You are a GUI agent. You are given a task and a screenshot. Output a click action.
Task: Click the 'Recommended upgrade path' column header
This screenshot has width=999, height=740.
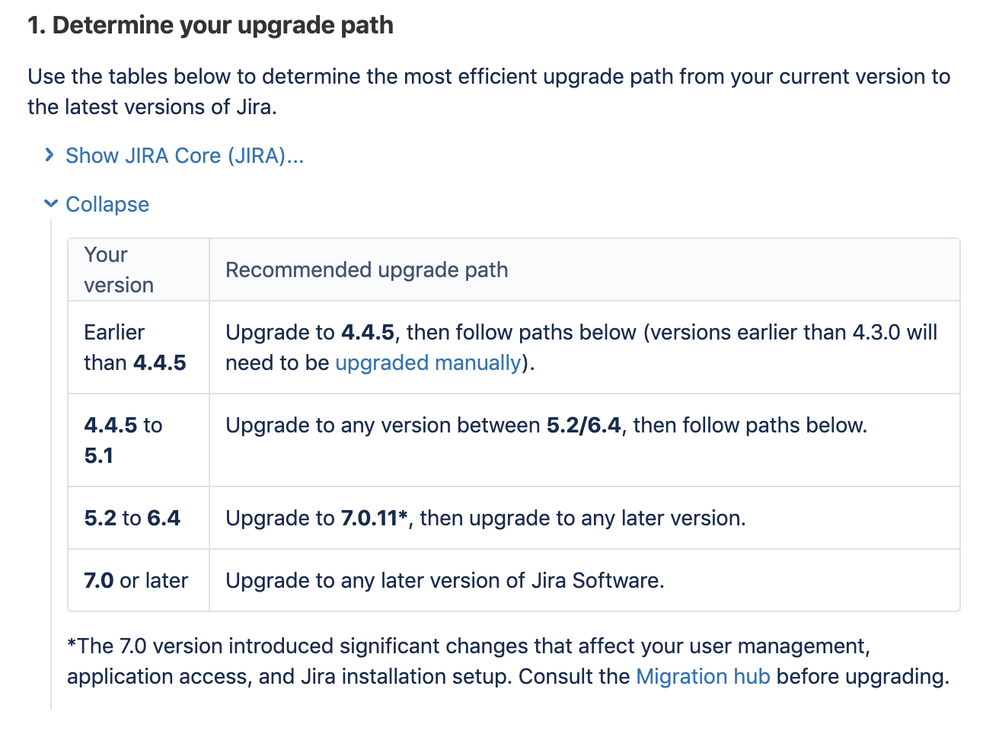584,270
